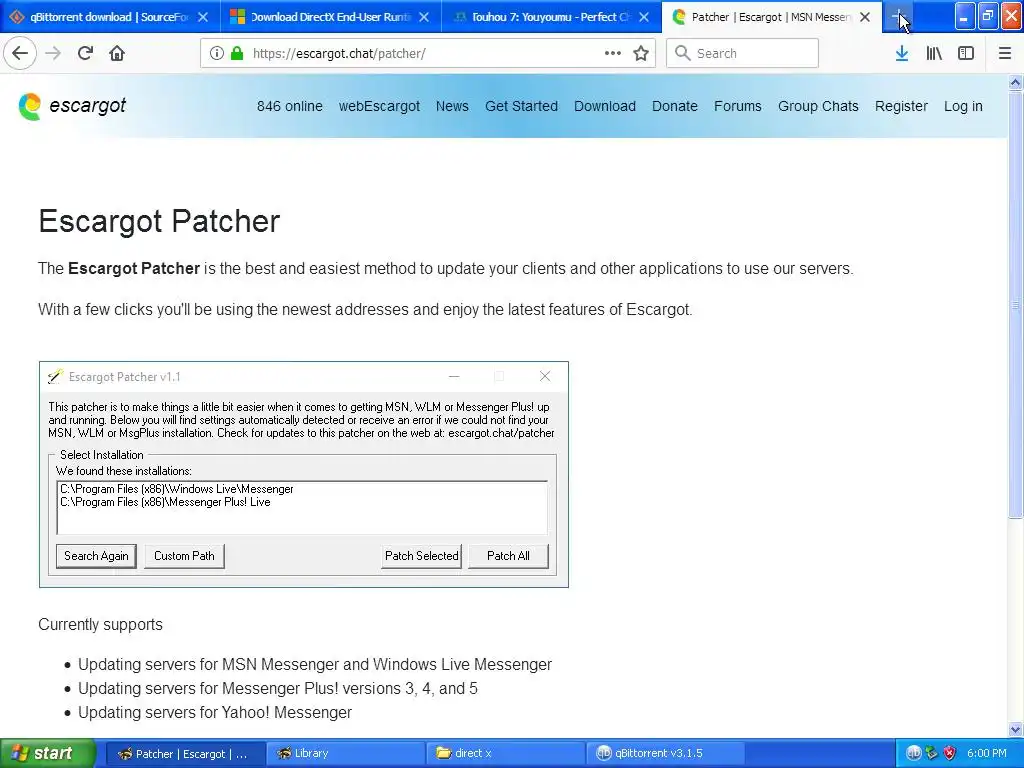Click the Escargot Patcher heading
Screen dimensions: 1024x768
tap(159, 221)
